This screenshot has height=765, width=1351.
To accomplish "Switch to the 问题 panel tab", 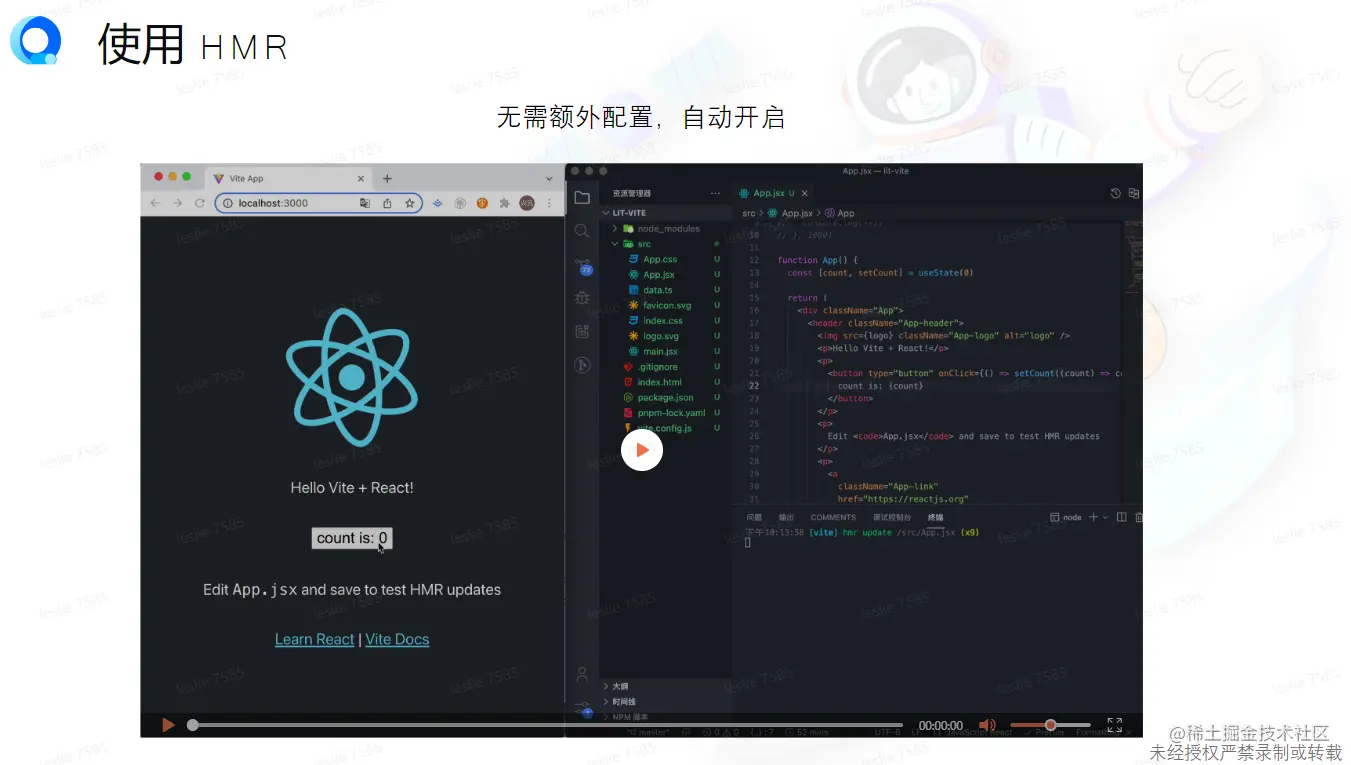I will point(754,517).
